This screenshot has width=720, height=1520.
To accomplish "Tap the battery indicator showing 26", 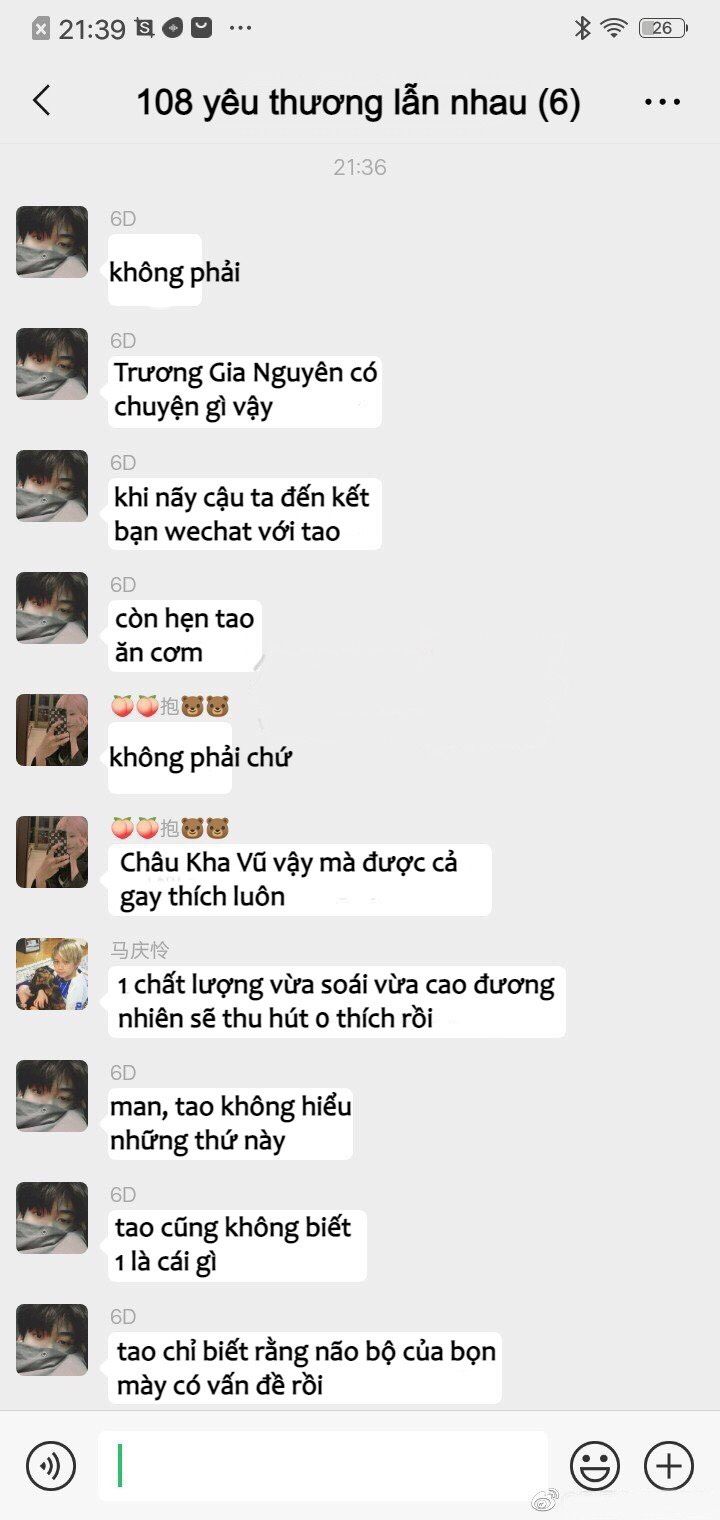I will [x=663, y=28].
